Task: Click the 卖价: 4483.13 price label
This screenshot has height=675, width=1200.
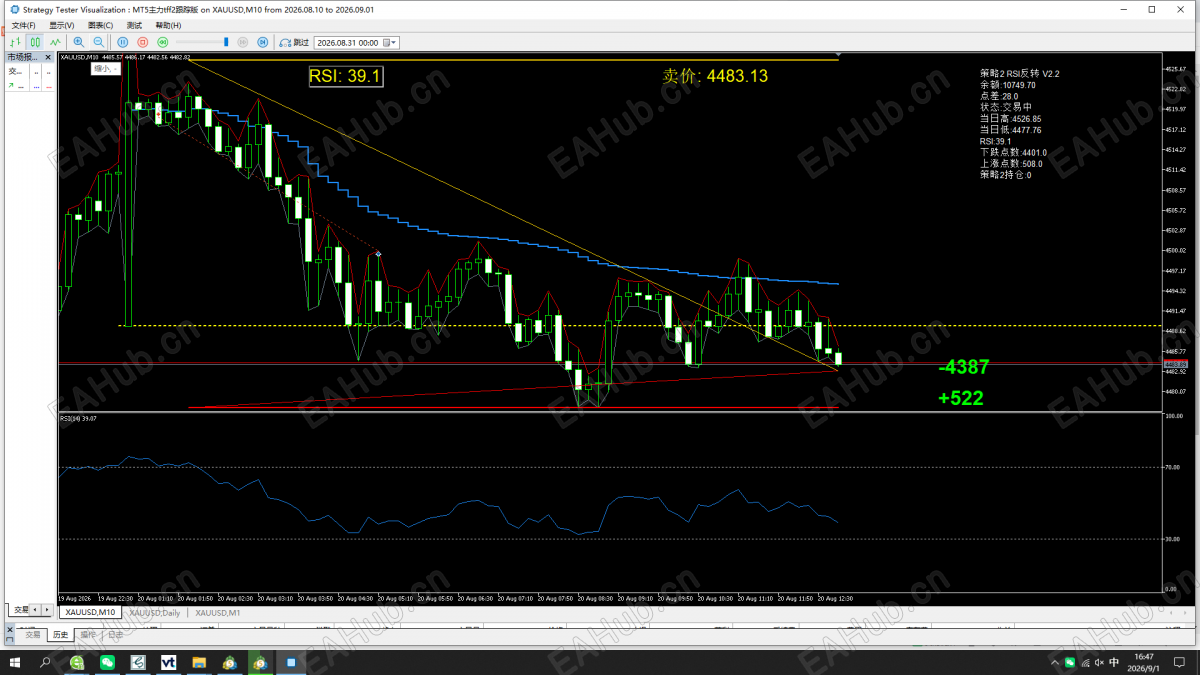Action: [x=715, y=76]
